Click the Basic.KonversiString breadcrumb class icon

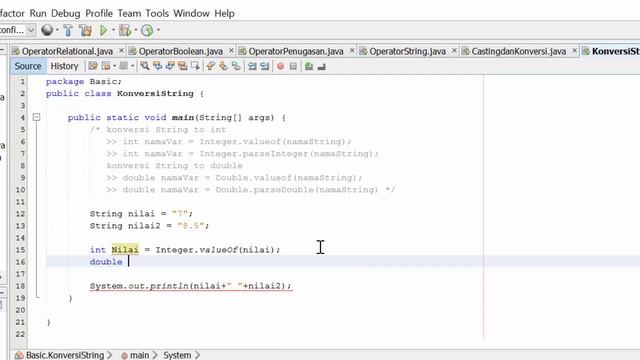tap(19, 355)
